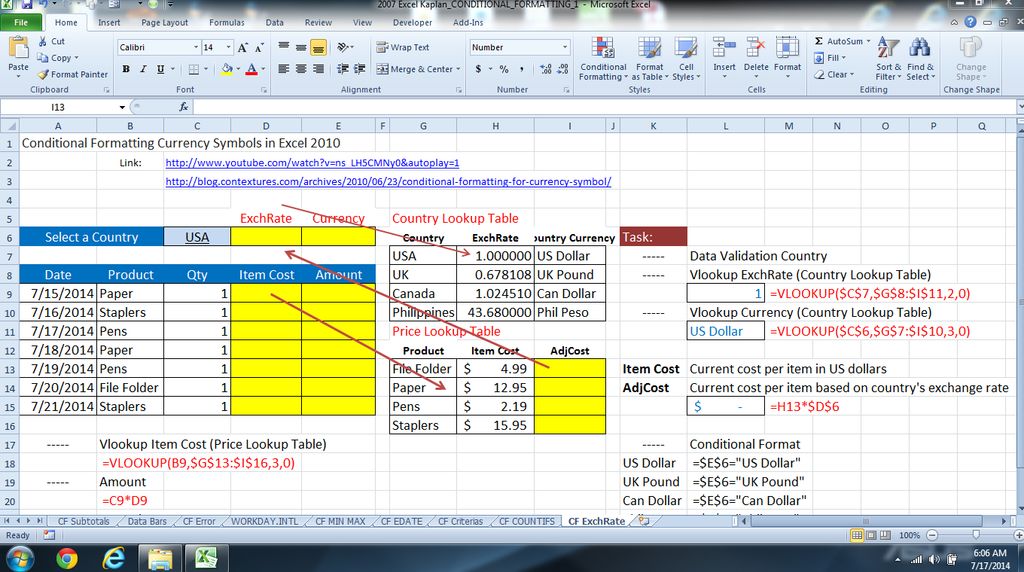Open the youtube.com hyperlink
The image size is (1024, 572).
coord(312,163)
